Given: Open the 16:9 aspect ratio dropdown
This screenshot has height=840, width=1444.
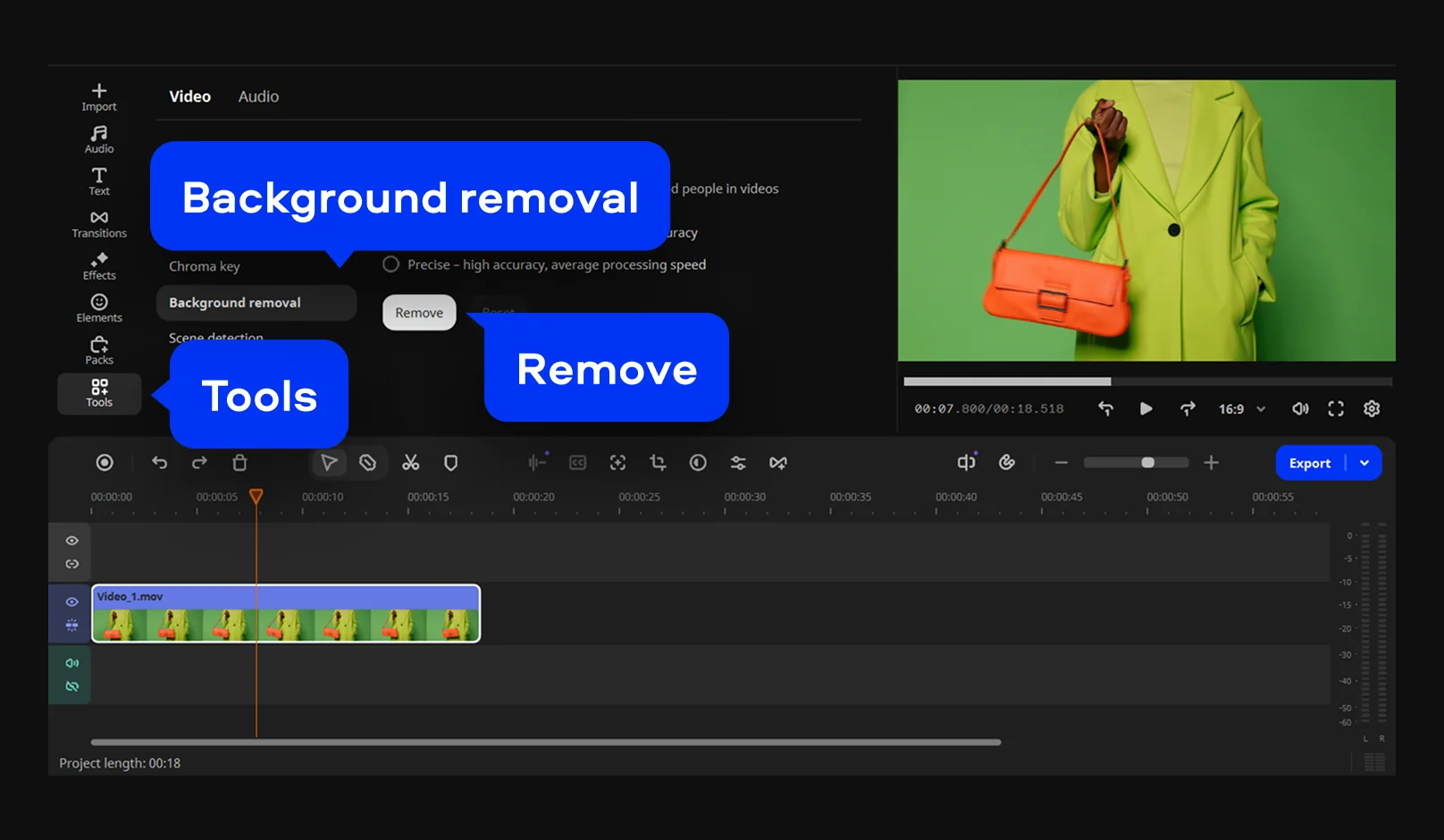Looking at the screenshot, I should tap(1241, 409).
